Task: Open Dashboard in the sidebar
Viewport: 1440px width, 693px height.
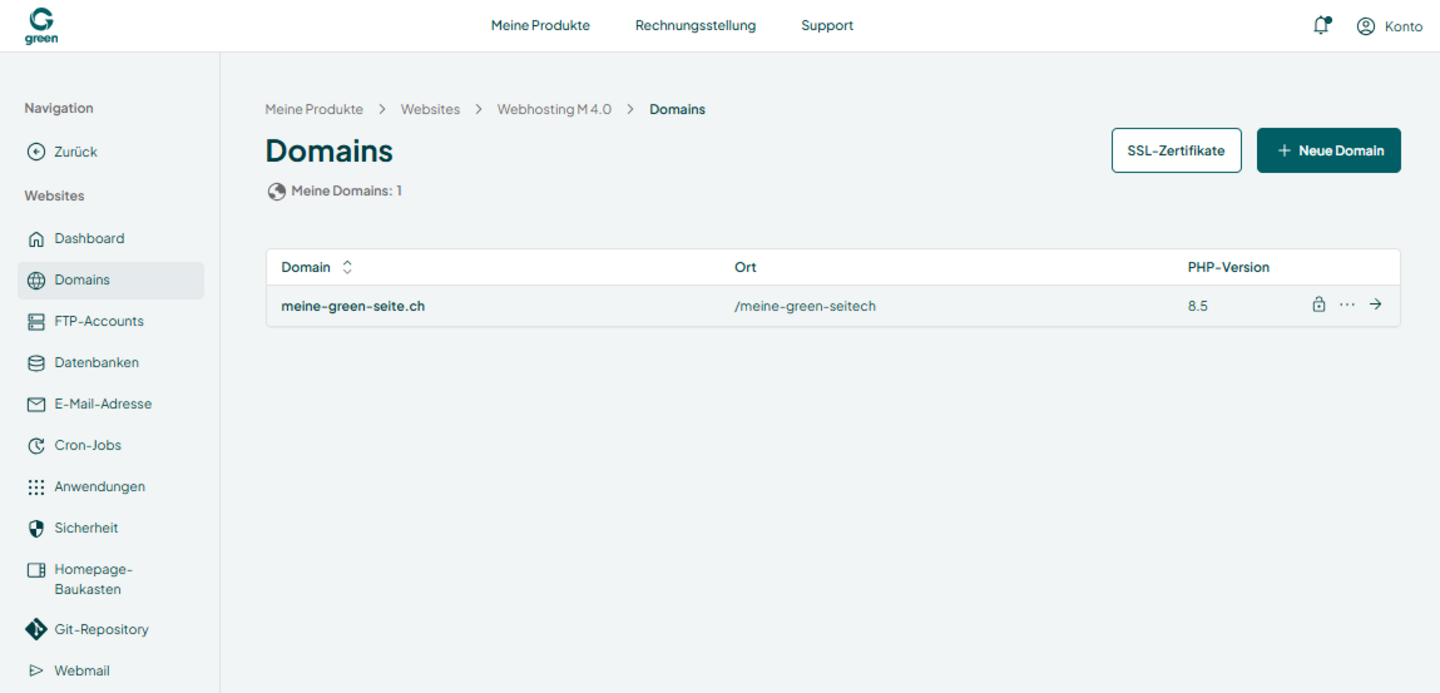Action: (x=76, y=238)
